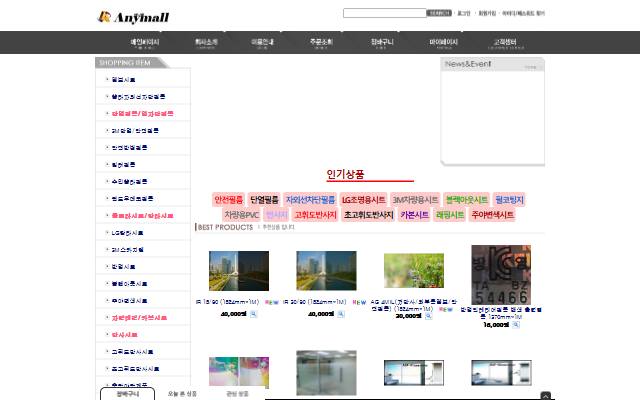Open the KC mark 54466 product thumbnail
The width and height of the screenshot is (640, 400).
coord(501,275)
